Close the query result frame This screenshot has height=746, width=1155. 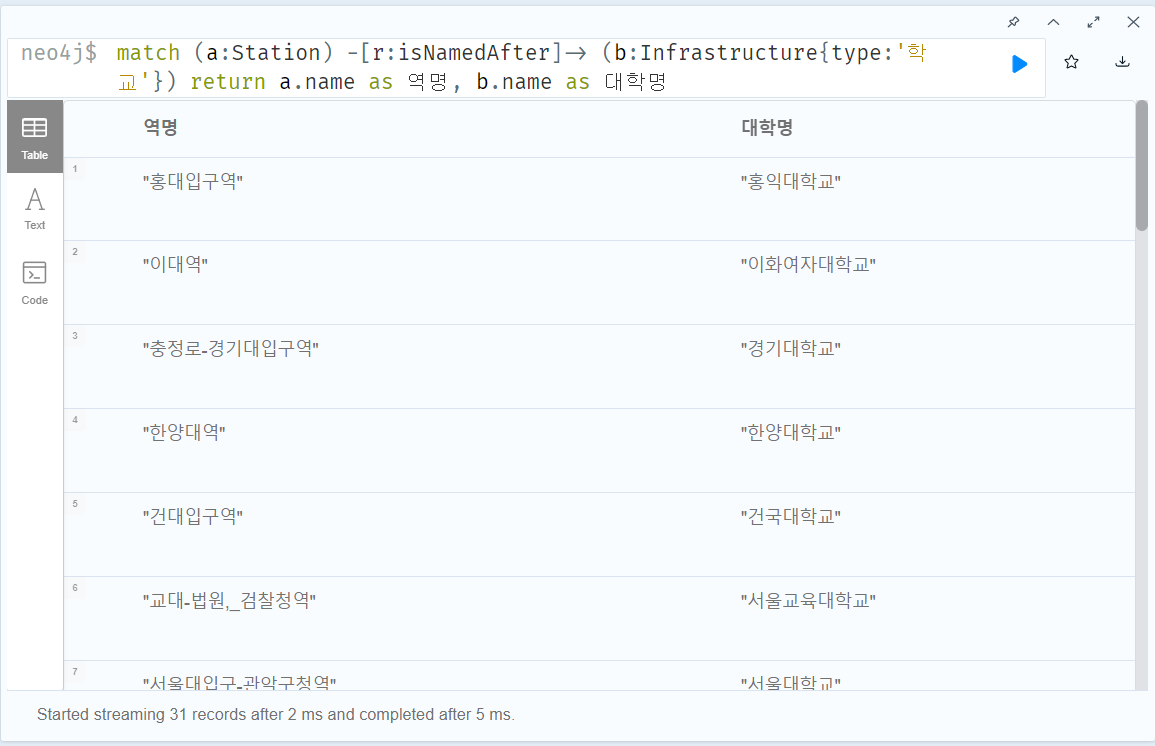pyautogui.click(x=1133, y=21)
